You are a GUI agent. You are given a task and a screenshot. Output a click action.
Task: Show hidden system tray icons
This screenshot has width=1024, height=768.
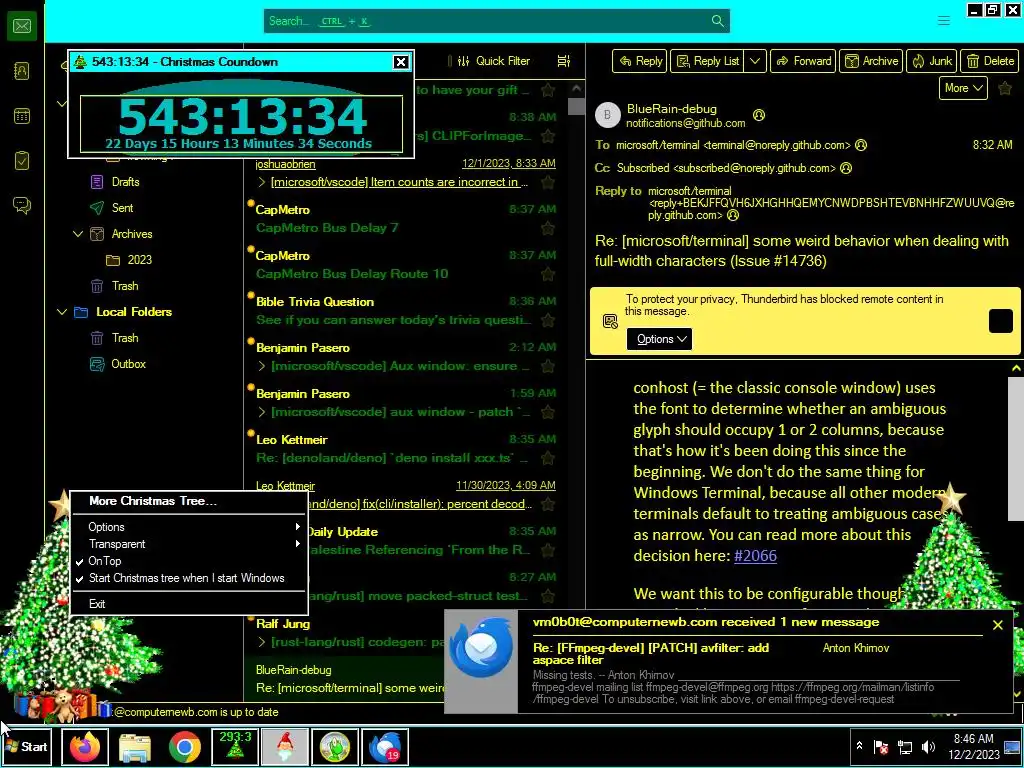(x=859, y=746)
